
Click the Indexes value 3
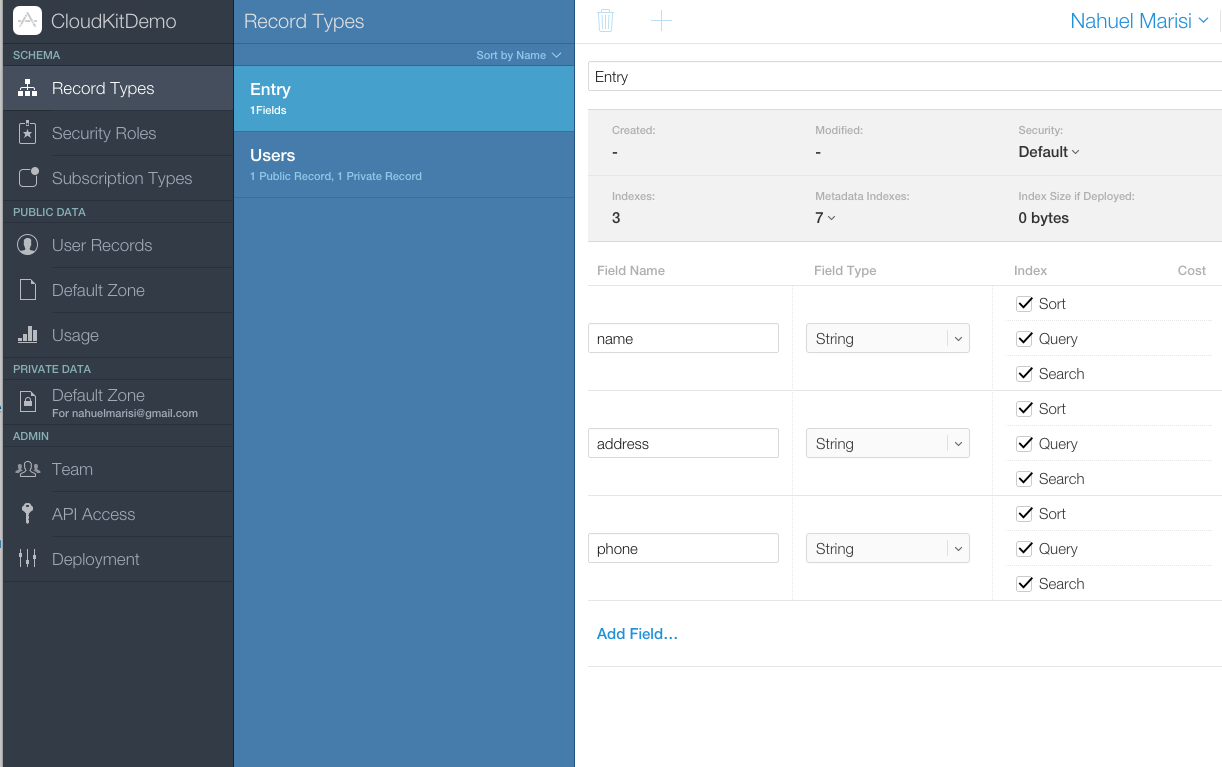(x=616, y=218)
